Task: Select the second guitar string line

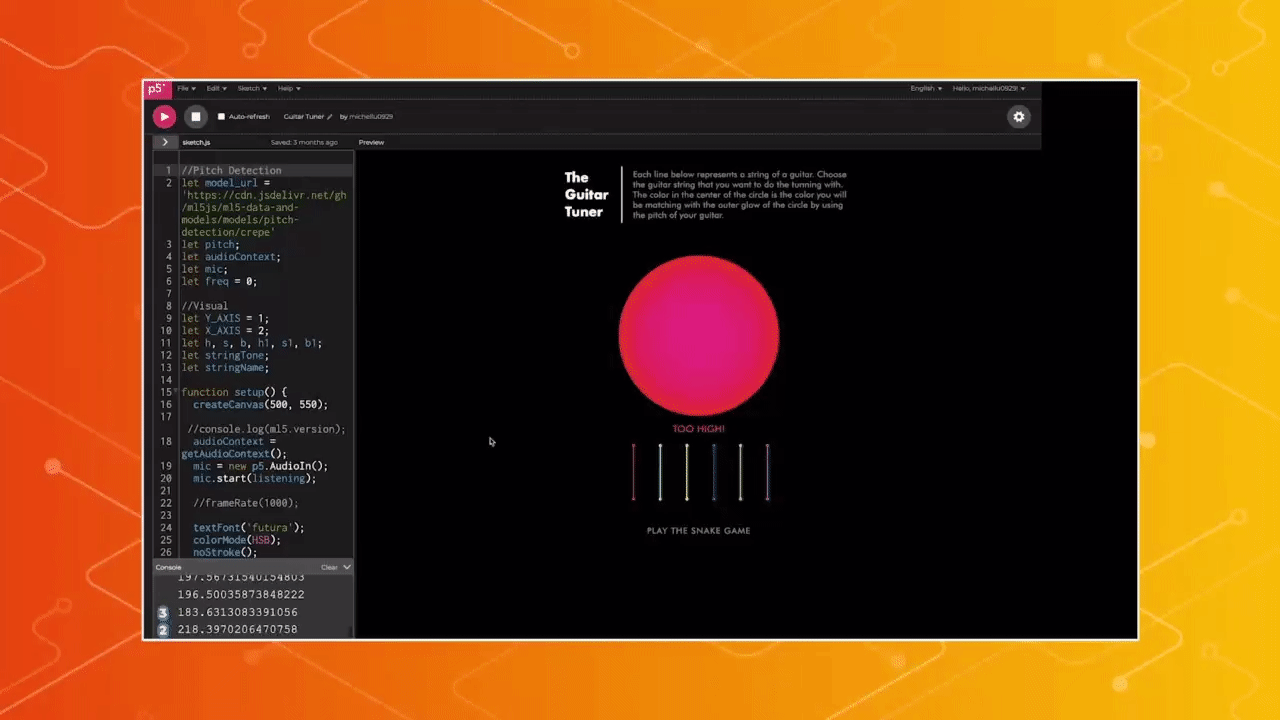Action: point(660,472)
